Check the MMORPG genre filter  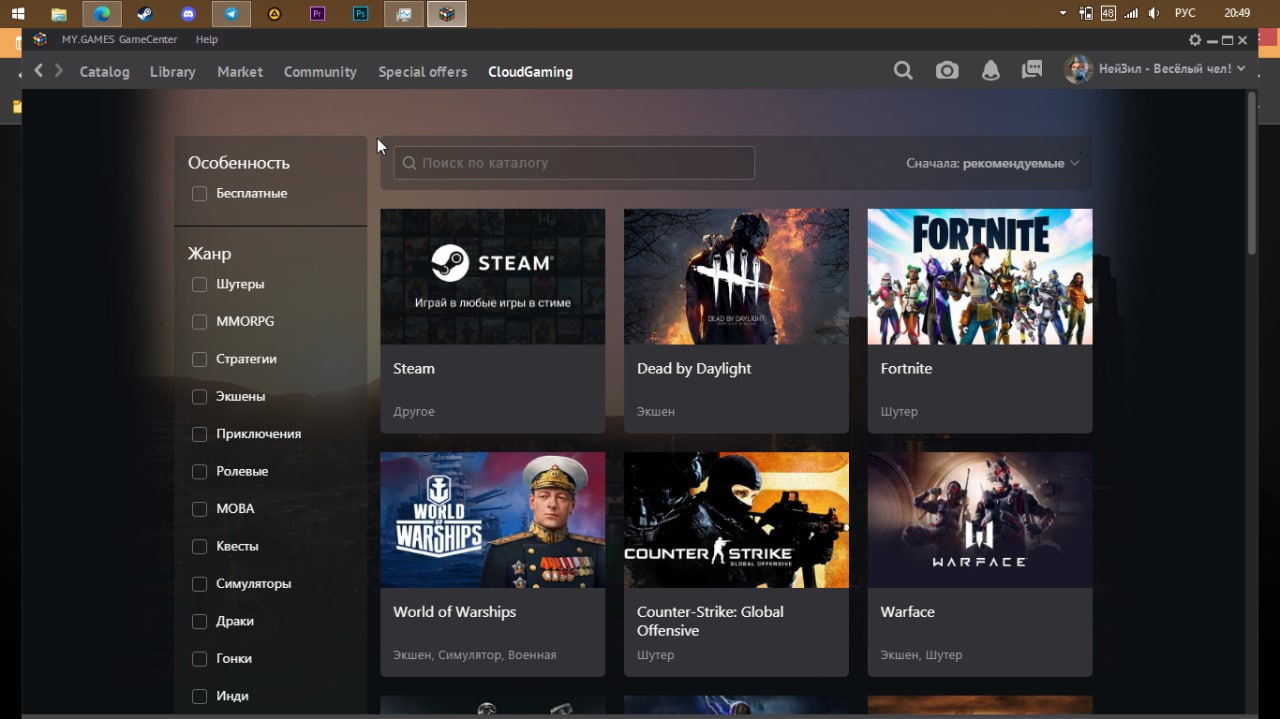click(199, 321)
